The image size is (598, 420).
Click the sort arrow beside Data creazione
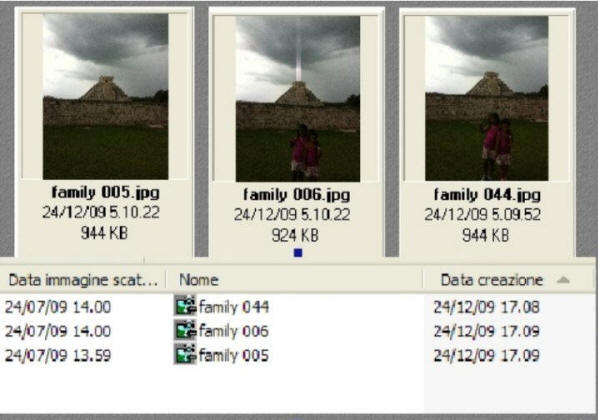563,280
